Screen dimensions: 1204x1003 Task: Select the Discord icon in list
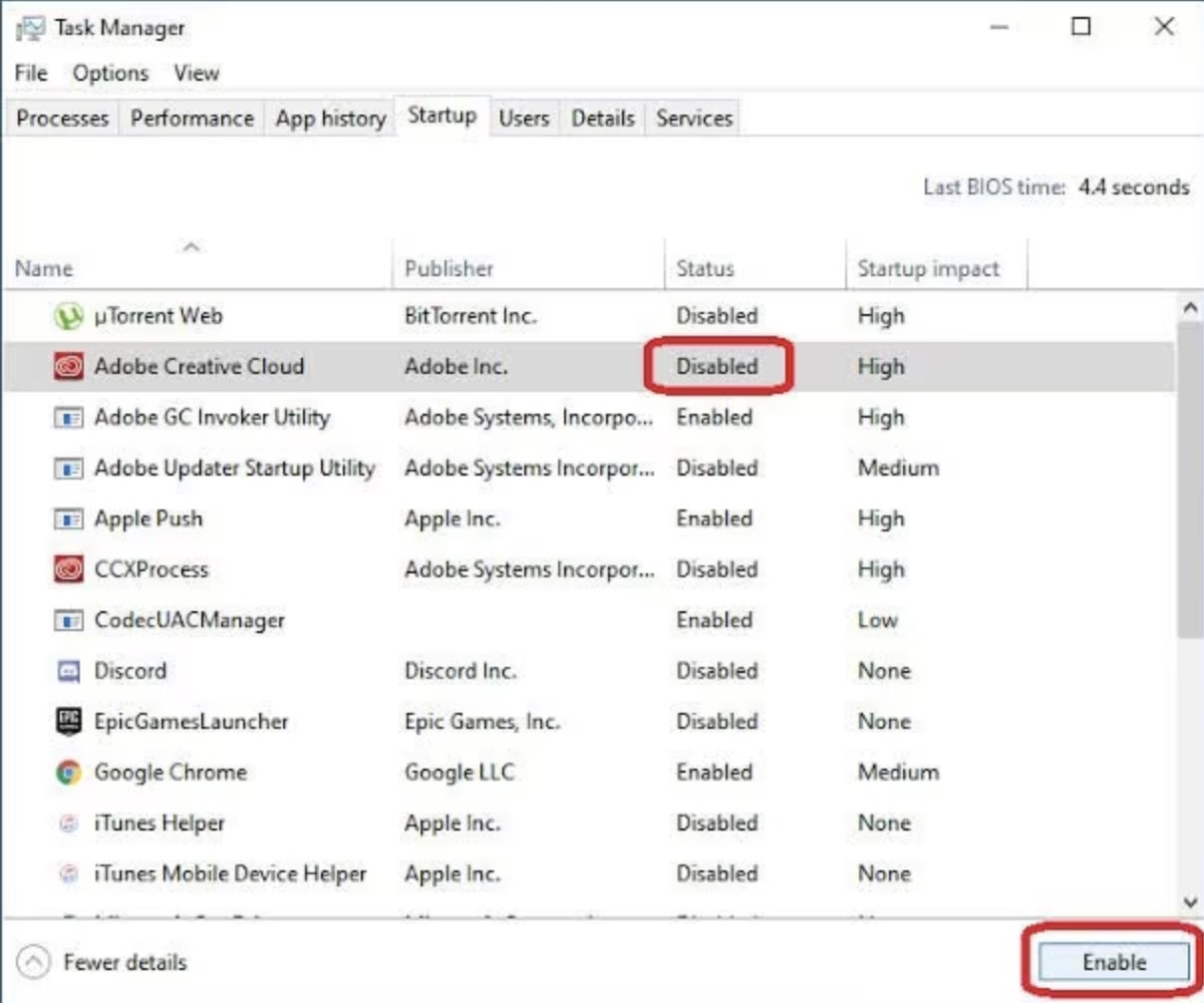pos(68,671)
